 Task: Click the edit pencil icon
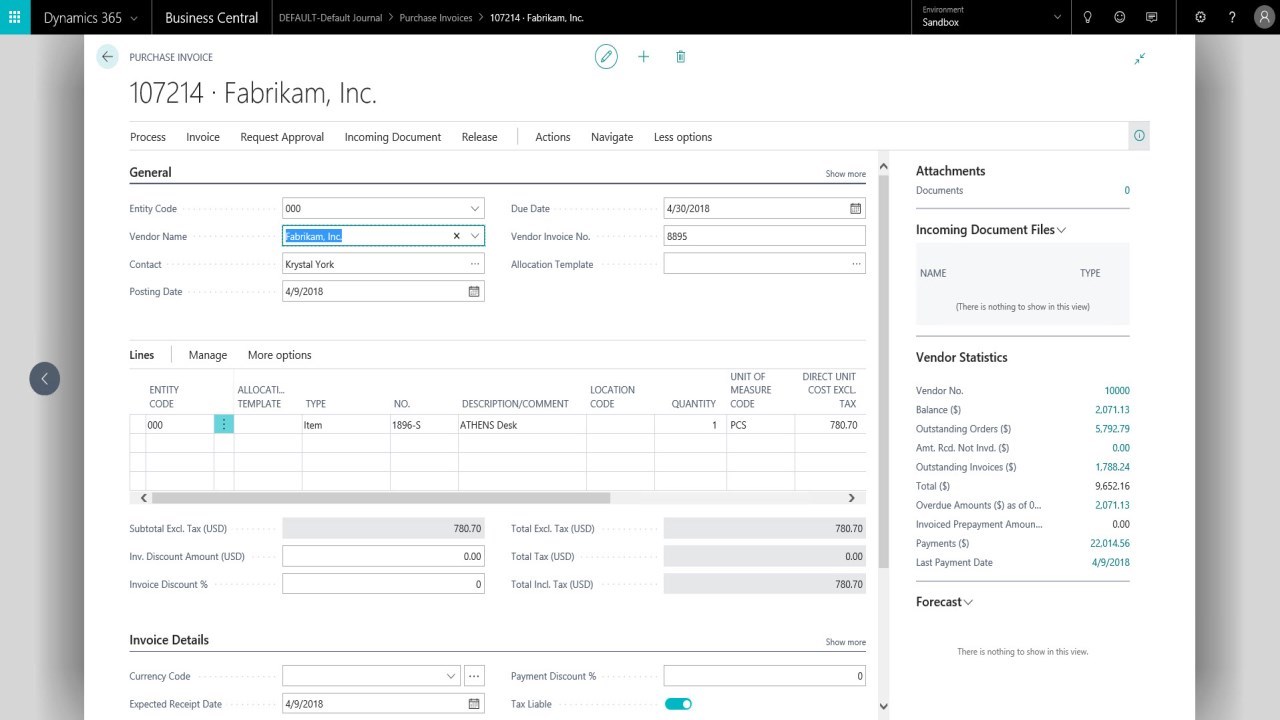(x=606, y=57)
